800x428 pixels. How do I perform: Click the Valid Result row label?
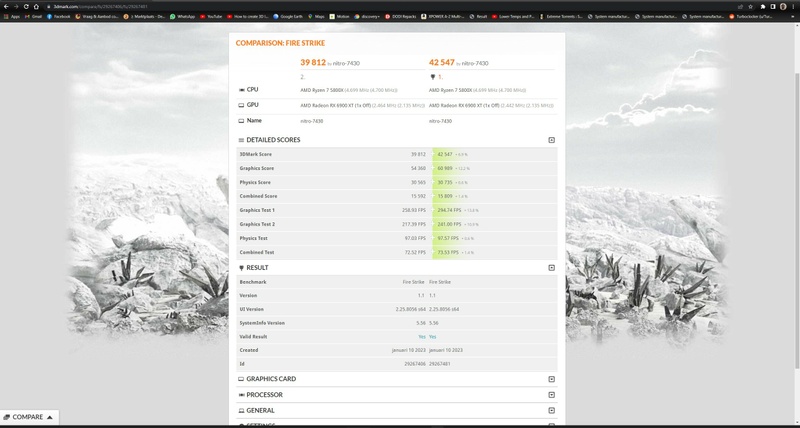[253, 337]
